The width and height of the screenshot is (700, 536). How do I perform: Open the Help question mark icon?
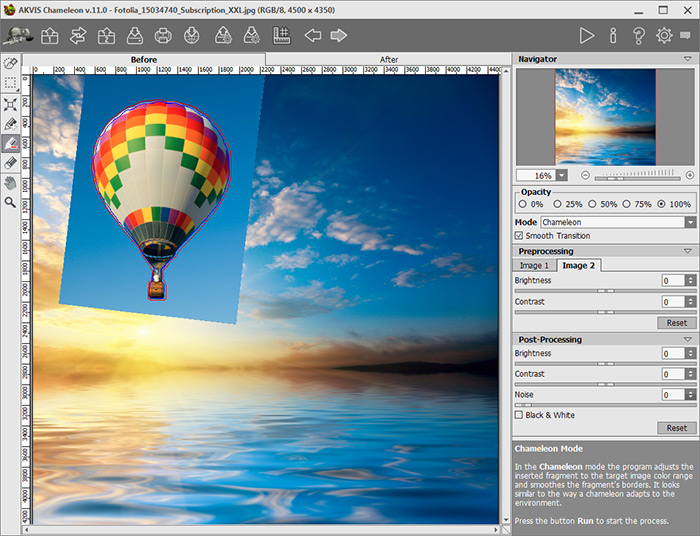(x=639, y=35)
